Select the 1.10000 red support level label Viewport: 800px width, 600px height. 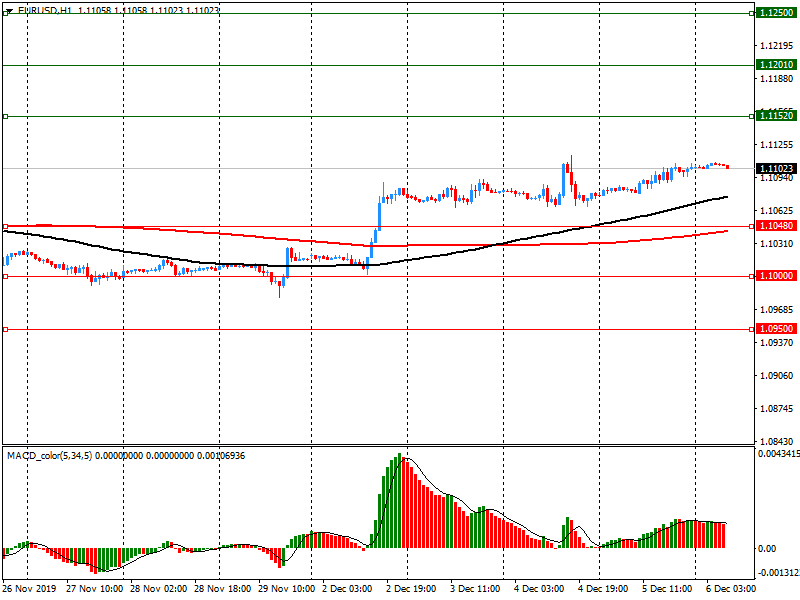point(777,276)
